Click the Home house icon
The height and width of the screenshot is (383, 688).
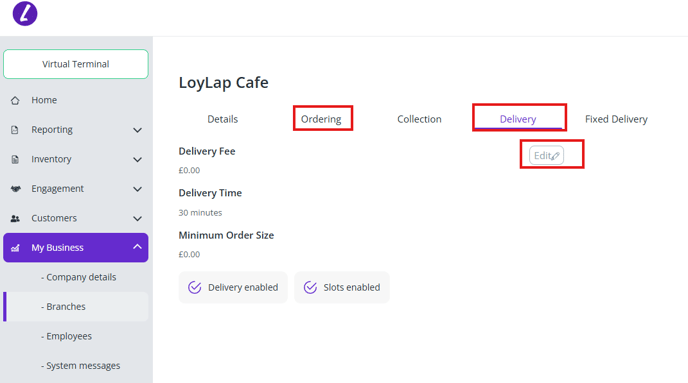pyautogui.click(x=15, y=100)
